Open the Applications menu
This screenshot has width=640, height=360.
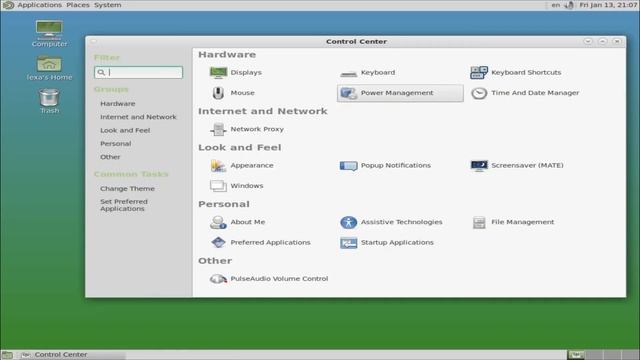[40, 5]
